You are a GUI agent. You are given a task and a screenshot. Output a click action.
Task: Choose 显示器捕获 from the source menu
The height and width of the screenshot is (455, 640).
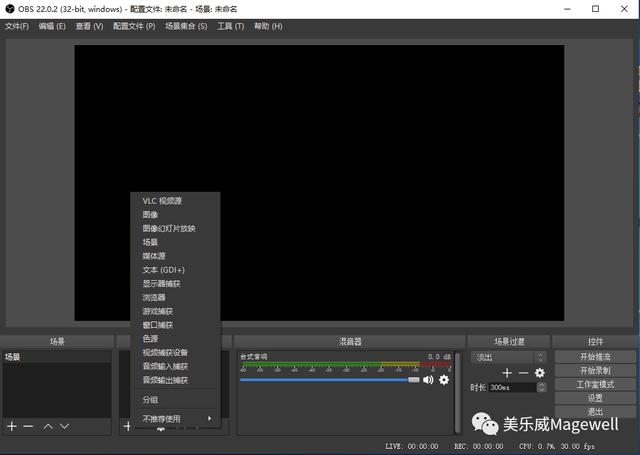[x=176, y=284]
